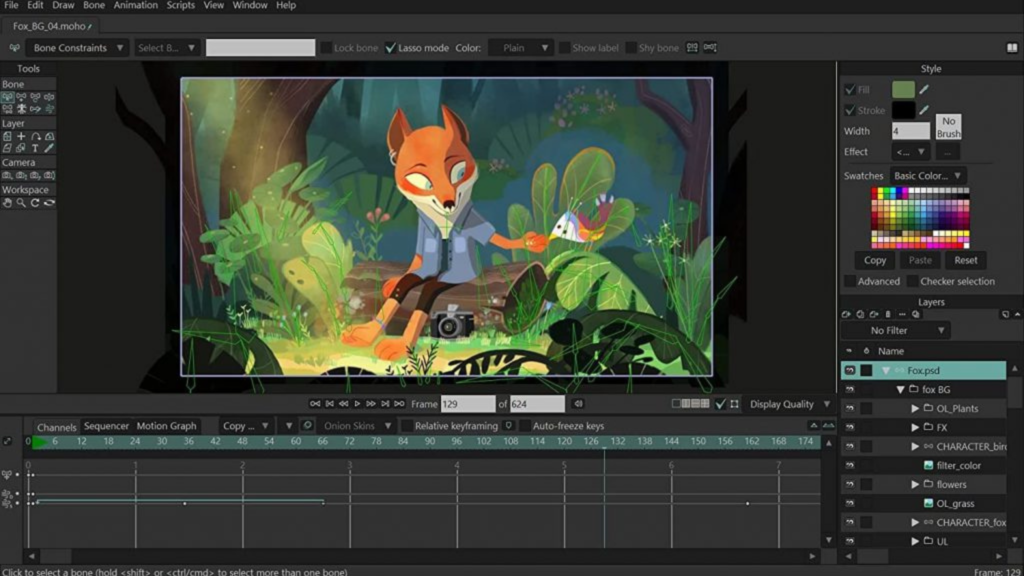This screenshot has width=1024, height=576.
Task: Select the Zoom workspace magnifier tool
Action: pyautogui.click(x=22, y=201)
